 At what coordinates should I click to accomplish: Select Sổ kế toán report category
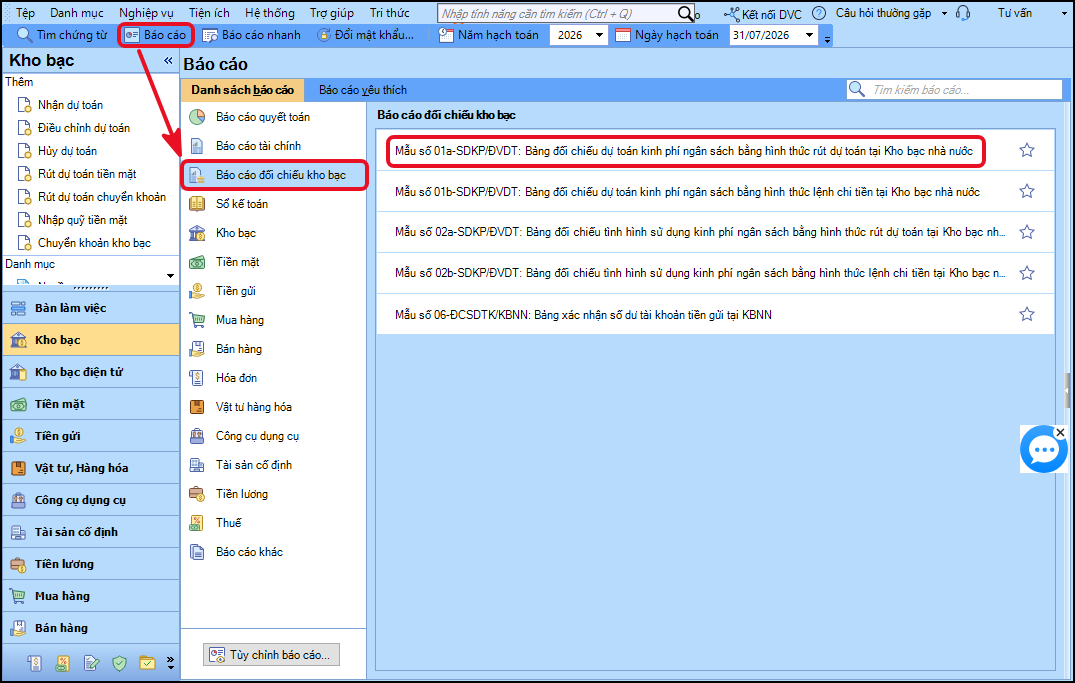[x=274, y=204]
